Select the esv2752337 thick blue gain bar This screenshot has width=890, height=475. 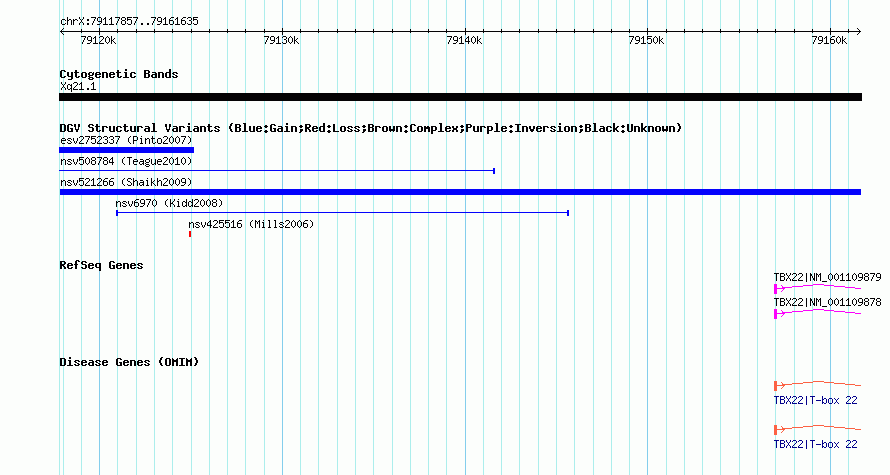click(x=127, y=150)
